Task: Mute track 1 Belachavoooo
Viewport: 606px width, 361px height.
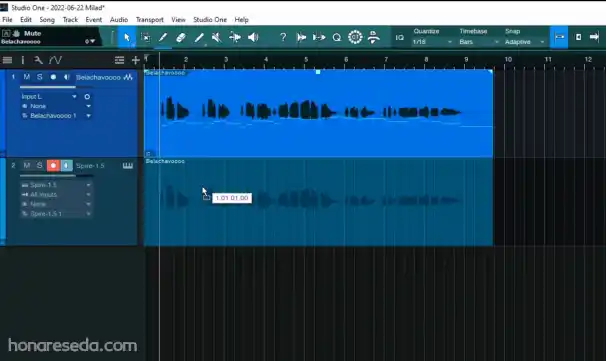Action: tap(27, 77)
